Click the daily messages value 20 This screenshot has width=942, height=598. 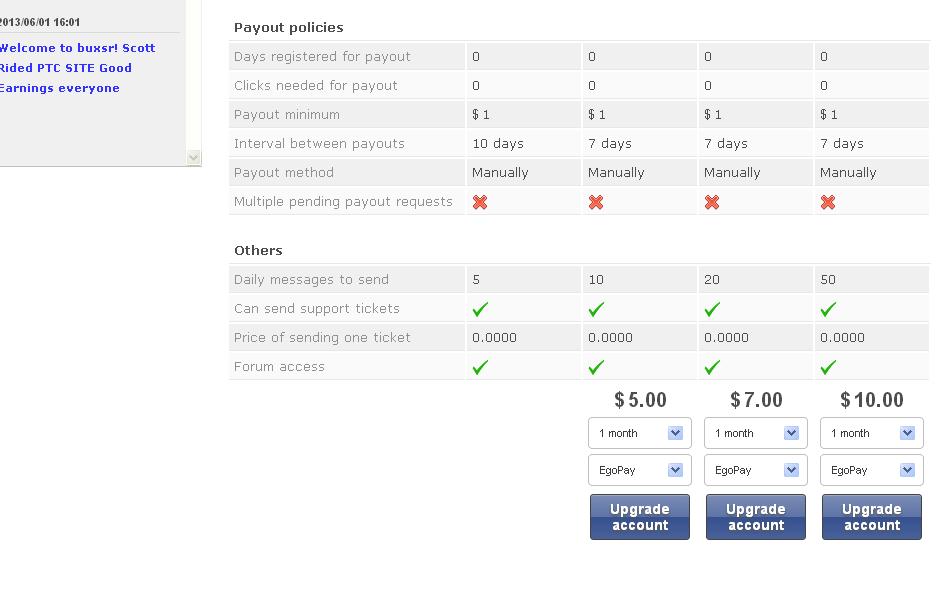[x=712, y=279]
